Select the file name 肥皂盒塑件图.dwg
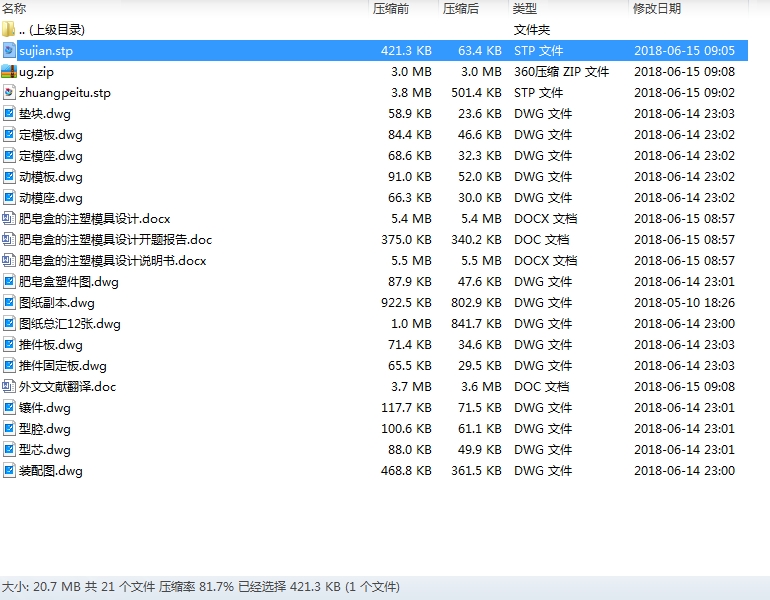Image resolution: width=770 pixels, height=600 pixels. click(69, 282)
